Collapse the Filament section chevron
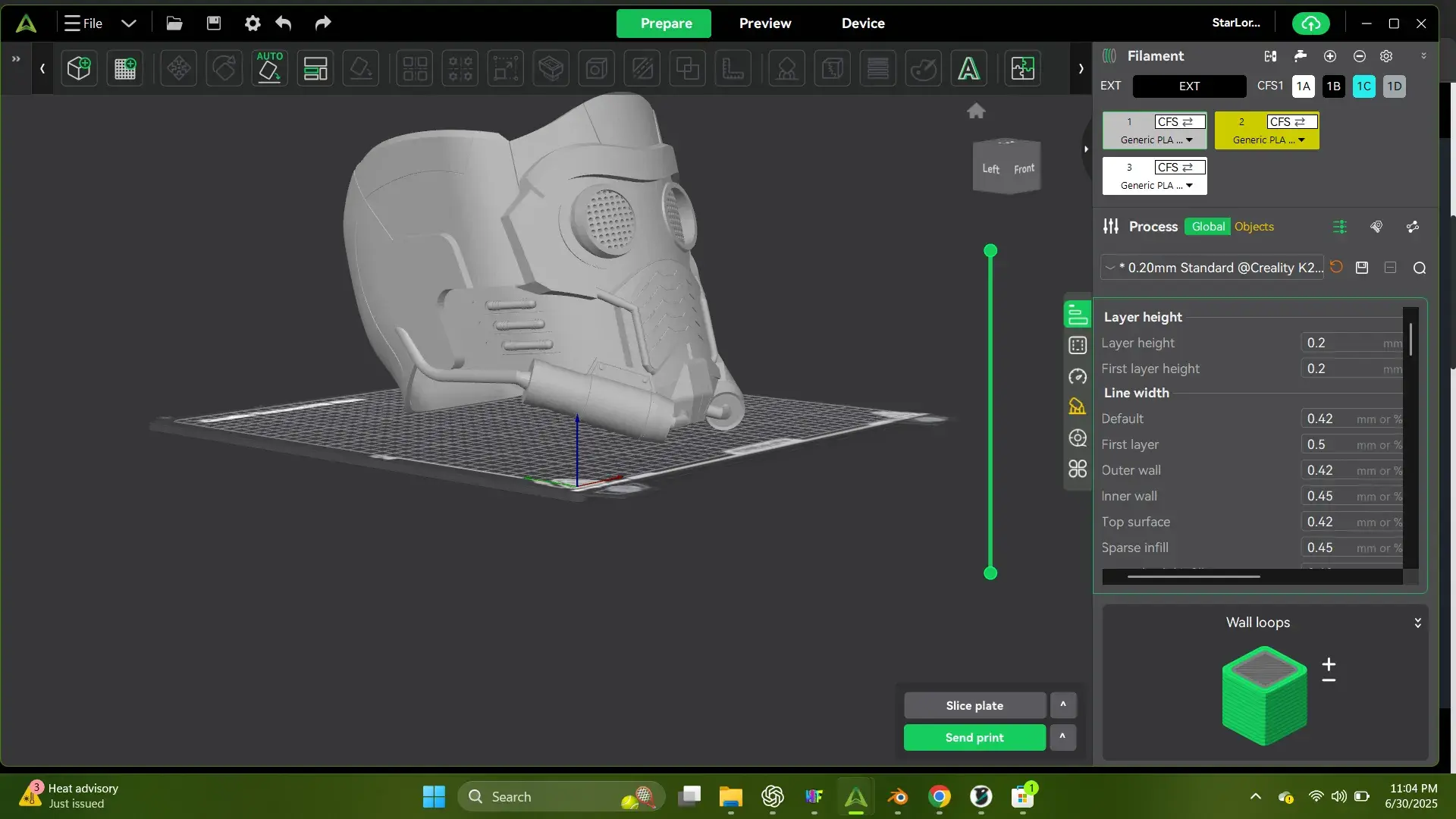 (x=1423, y=56)
